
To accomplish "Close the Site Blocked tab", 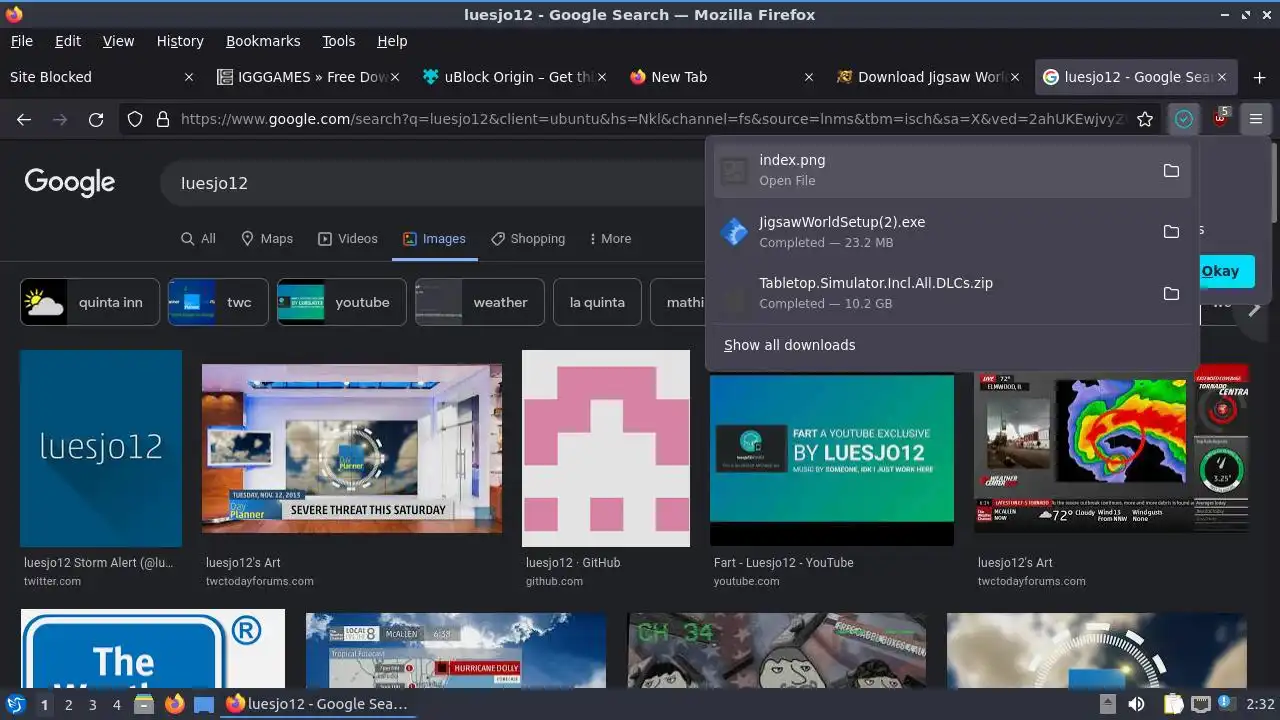I will [189, 77].
